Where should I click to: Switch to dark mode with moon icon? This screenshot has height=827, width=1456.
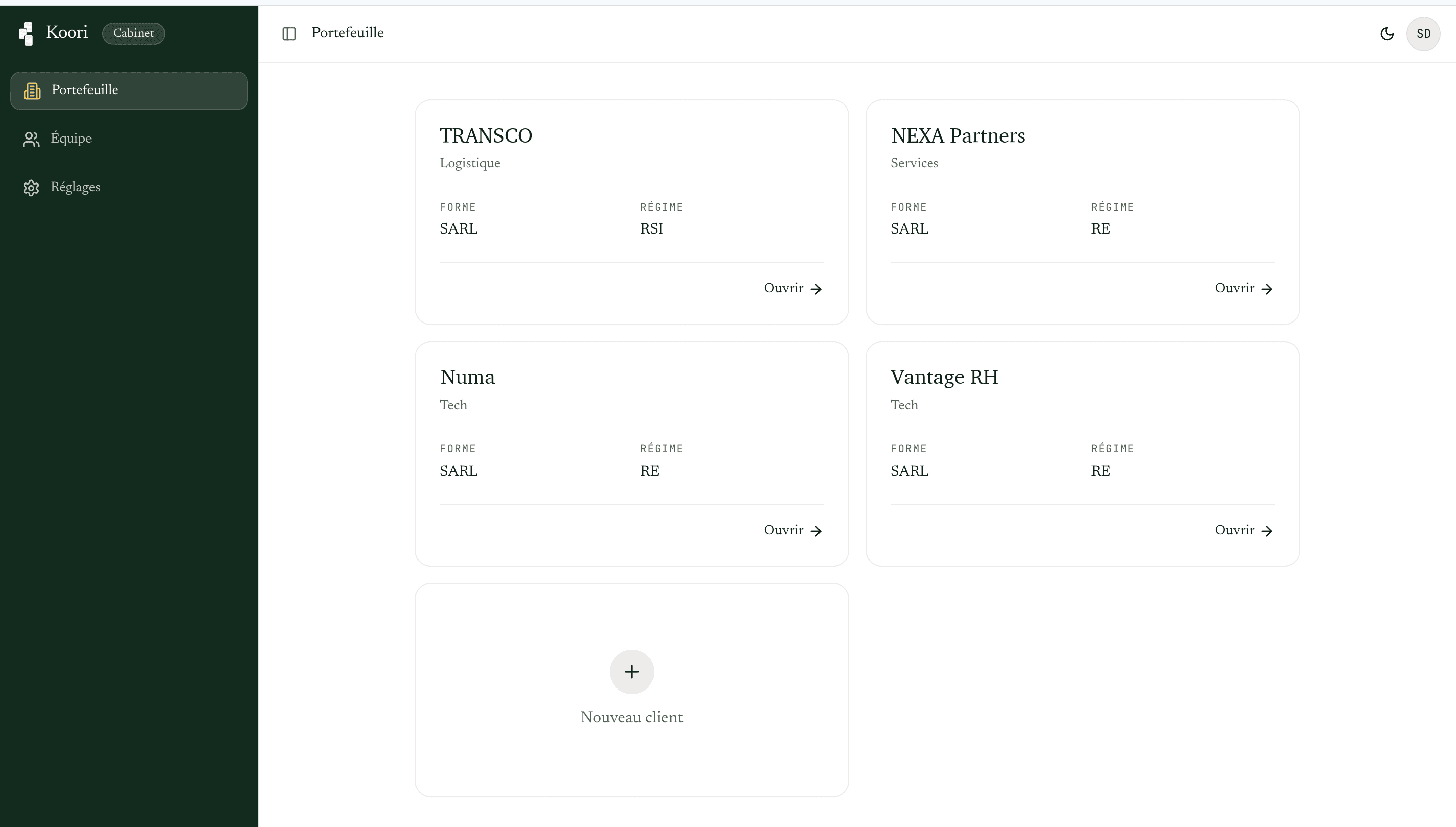(1387, 33)
